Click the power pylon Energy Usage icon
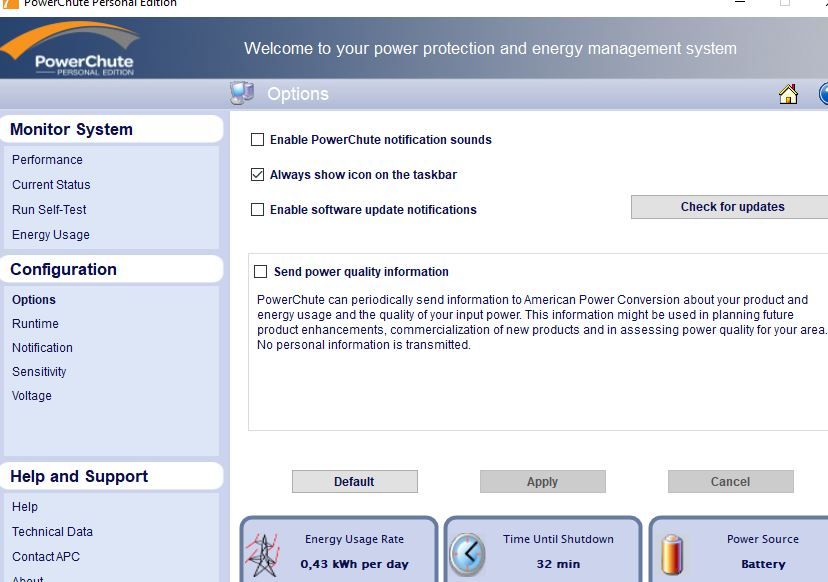This screenshot has width=828, height=582. [262, 555]
